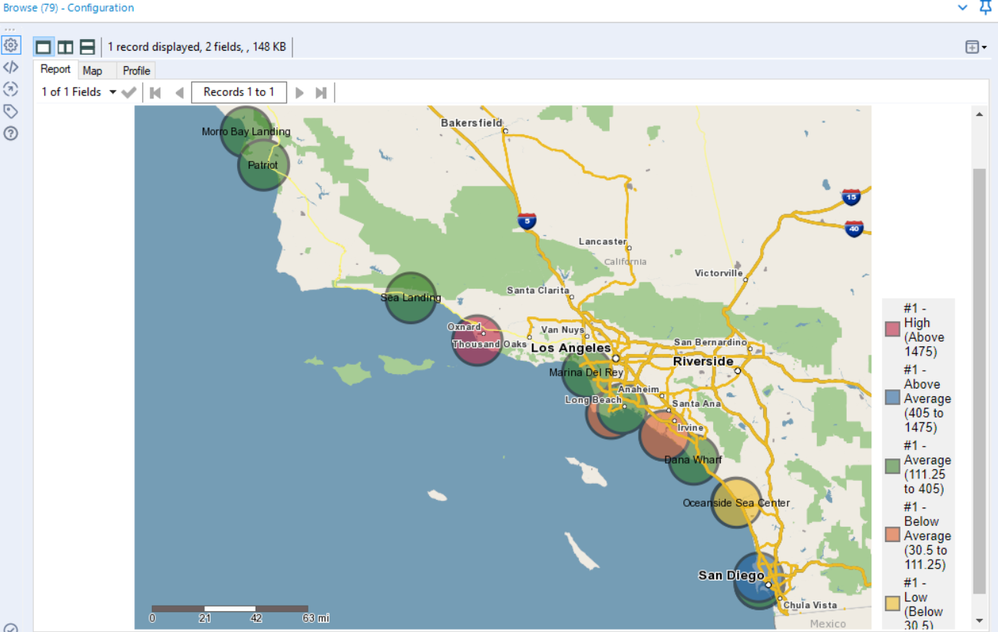998x632 pixels.
Task: Toggle side-by-side split layout view
Action: (65, 47)
